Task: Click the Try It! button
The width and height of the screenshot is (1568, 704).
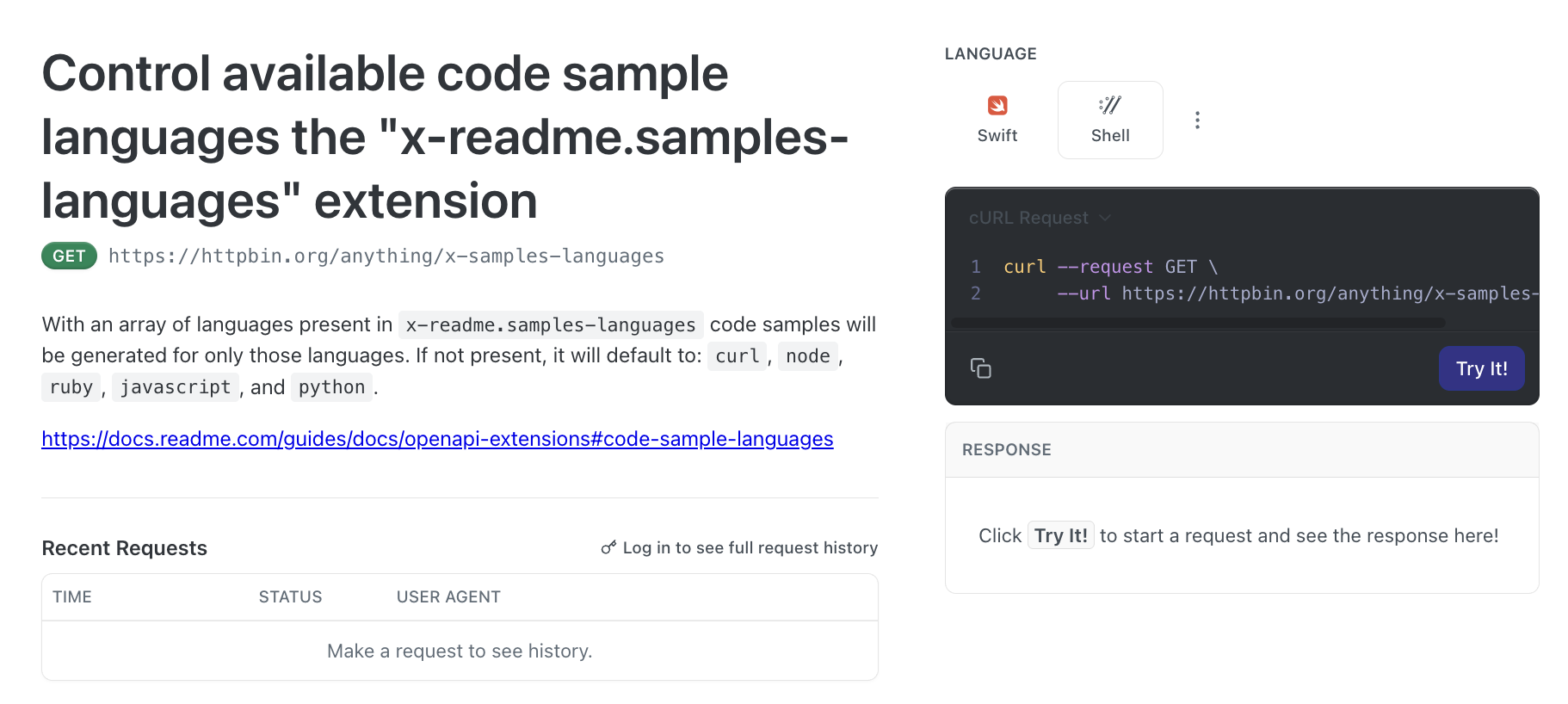Action: (x=1482, y=368)
